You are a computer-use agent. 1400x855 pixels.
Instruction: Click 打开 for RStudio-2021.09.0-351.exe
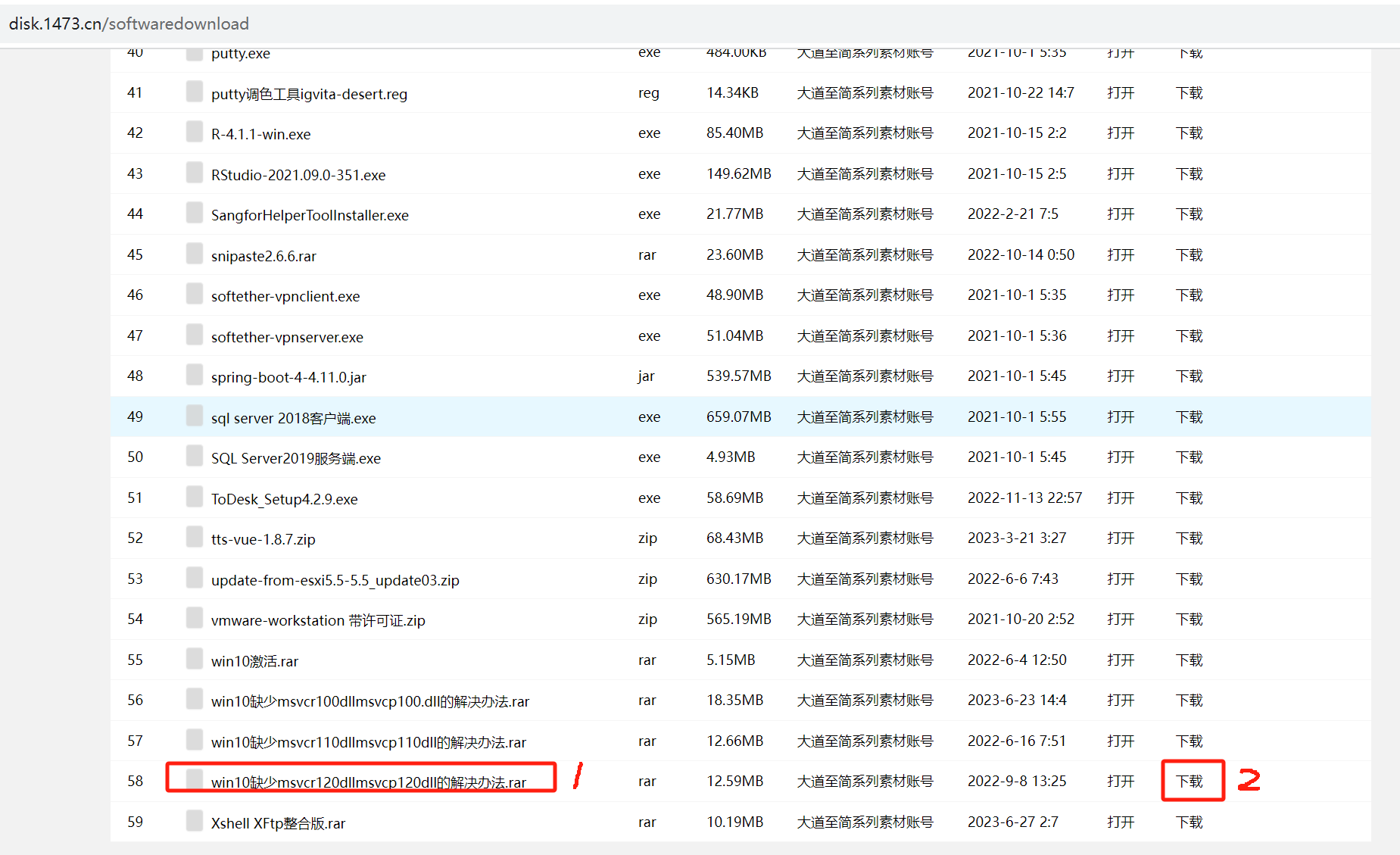coord(1121,173)
